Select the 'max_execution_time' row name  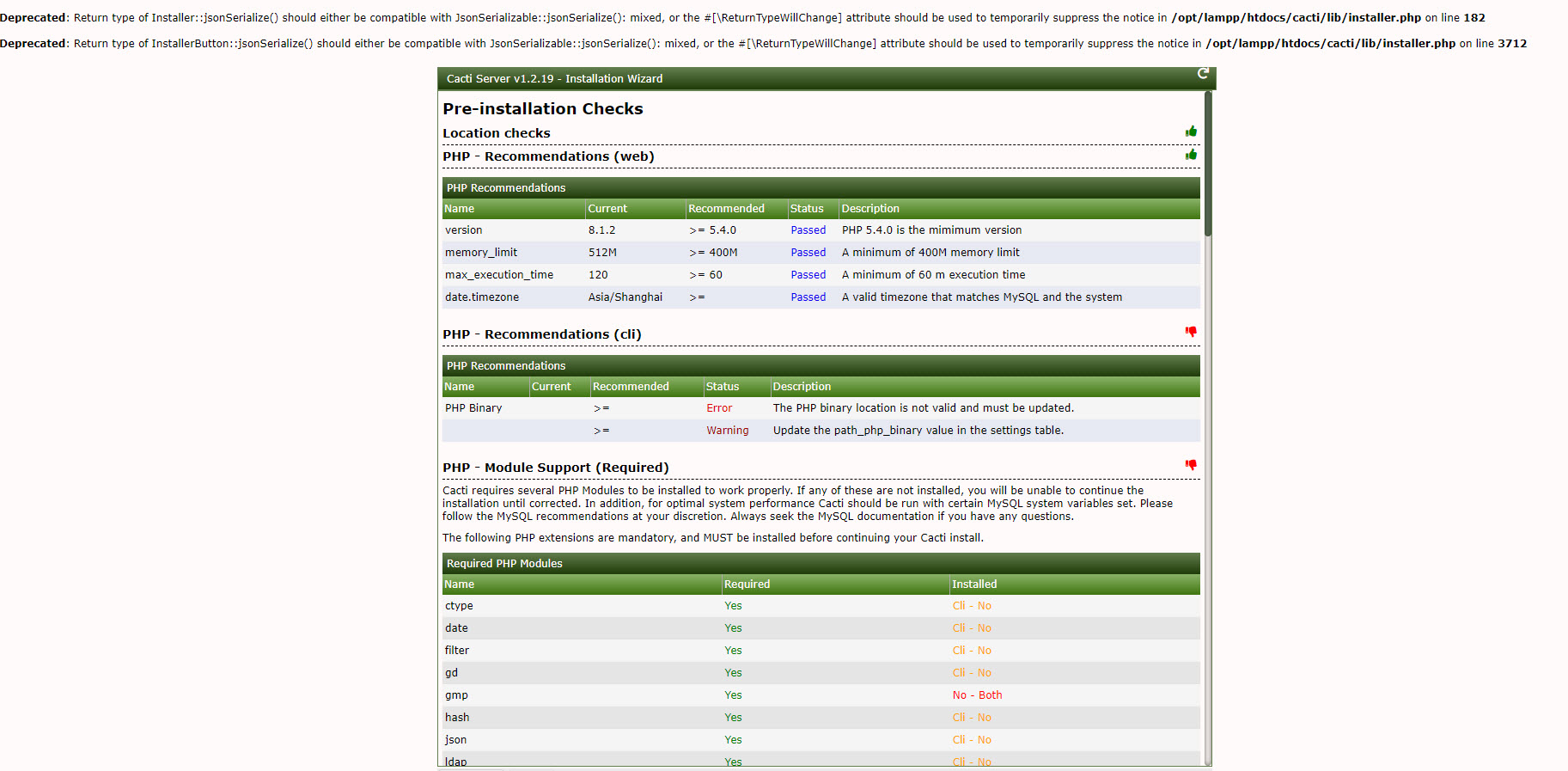499,275
